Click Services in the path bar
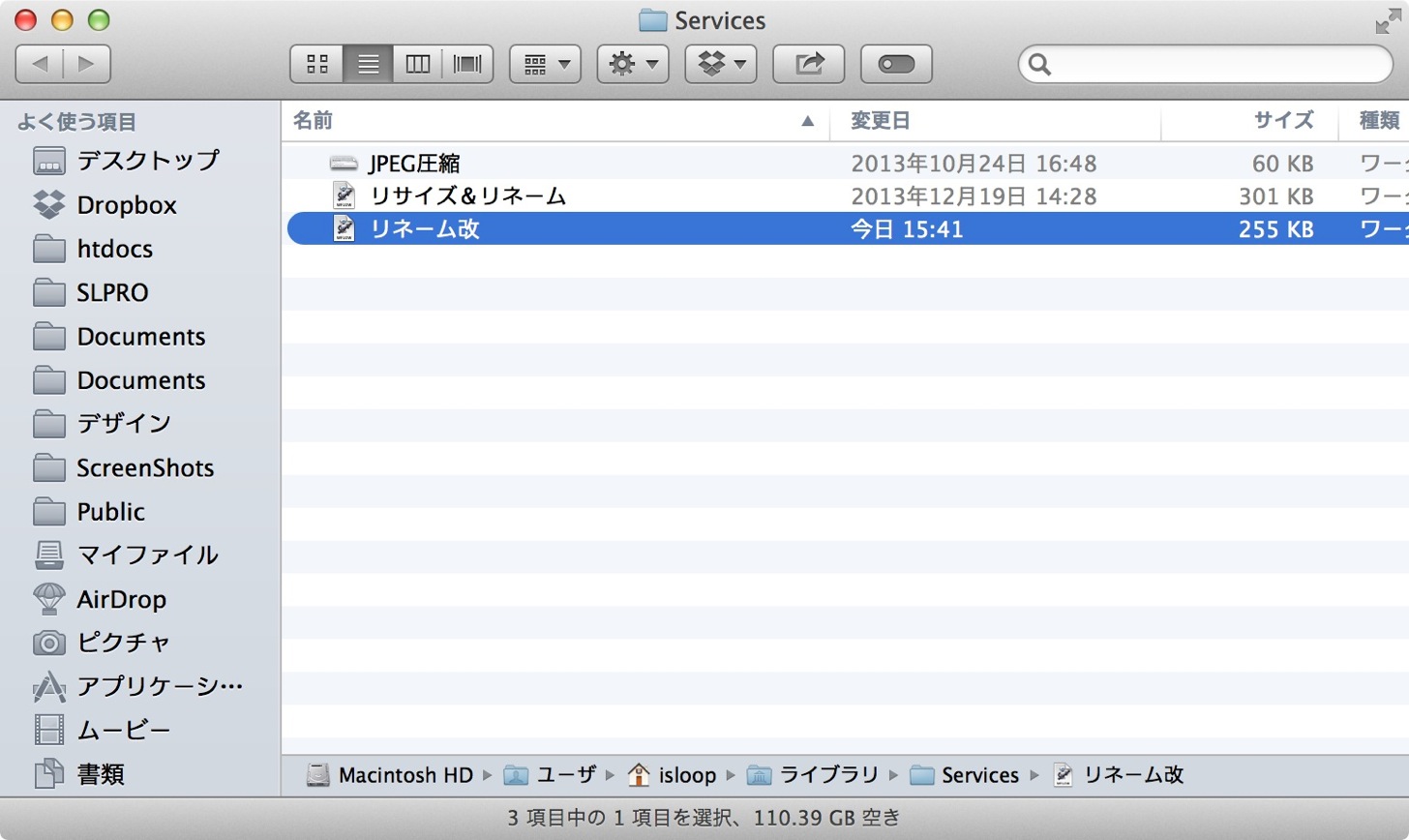 [965, 775]
